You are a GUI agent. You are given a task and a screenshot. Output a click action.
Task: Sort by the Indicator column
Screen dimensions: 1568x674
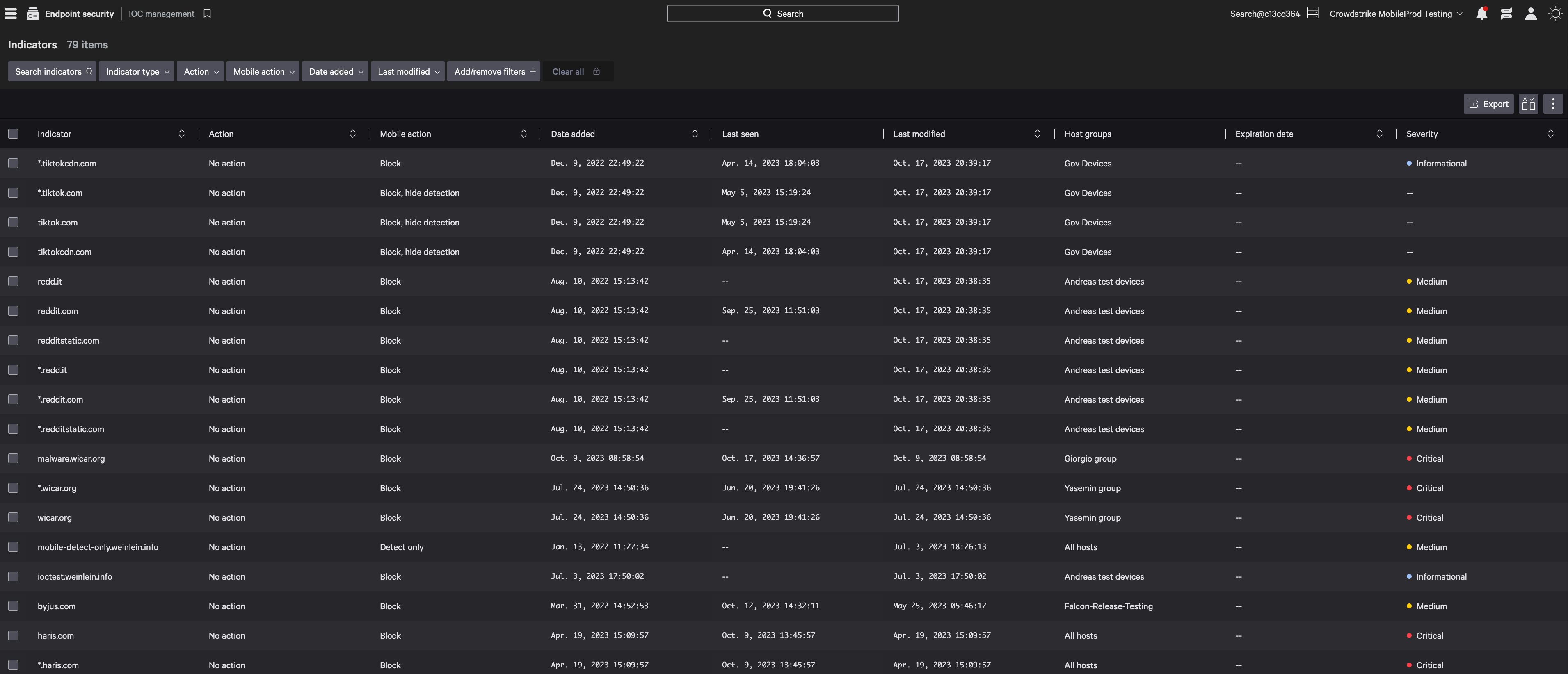[181, 134]
